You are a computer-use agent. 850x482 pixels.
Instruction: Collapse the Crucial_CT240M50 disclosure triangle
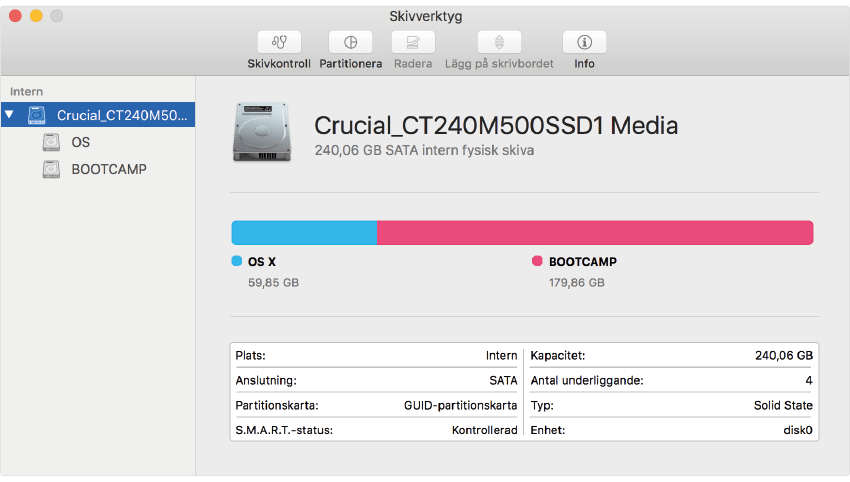(10, 115)
